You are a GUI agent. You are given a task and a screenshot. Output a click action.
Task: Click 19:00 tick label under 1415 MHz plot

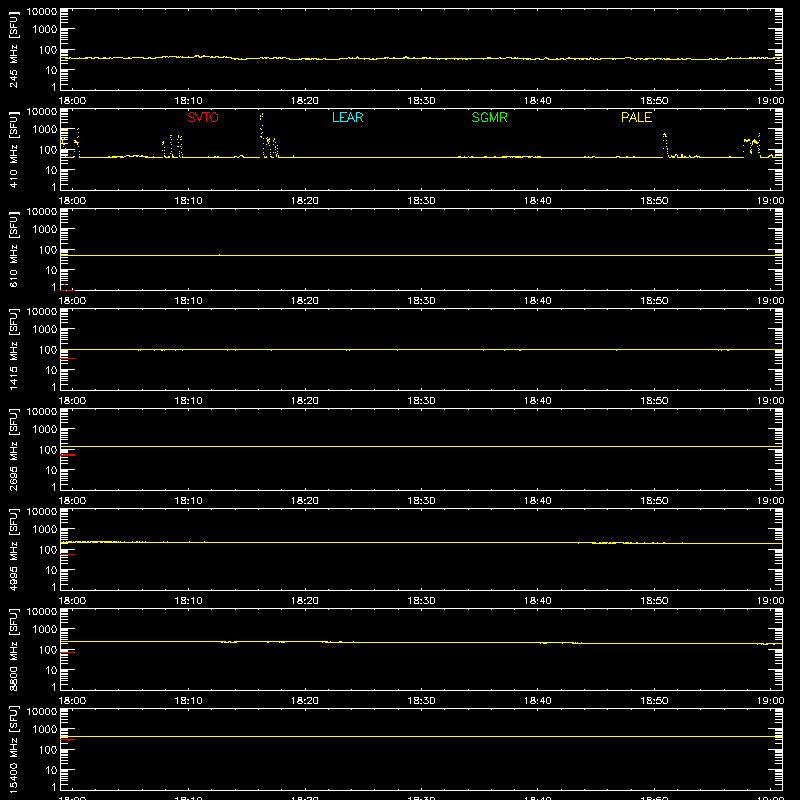(770, 401)
